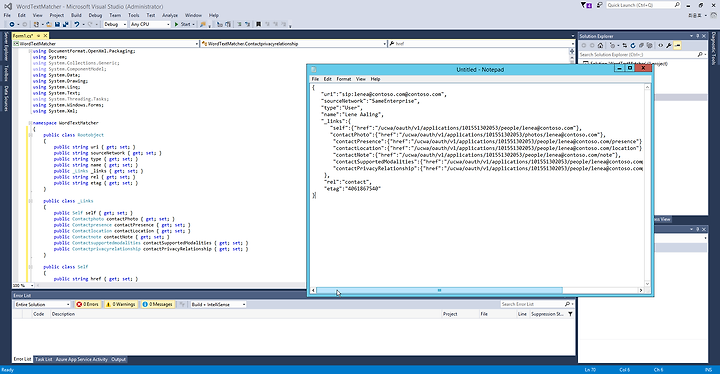
Task: Click Collapse All icon in Solution Explorer
Action: point(641,45)
